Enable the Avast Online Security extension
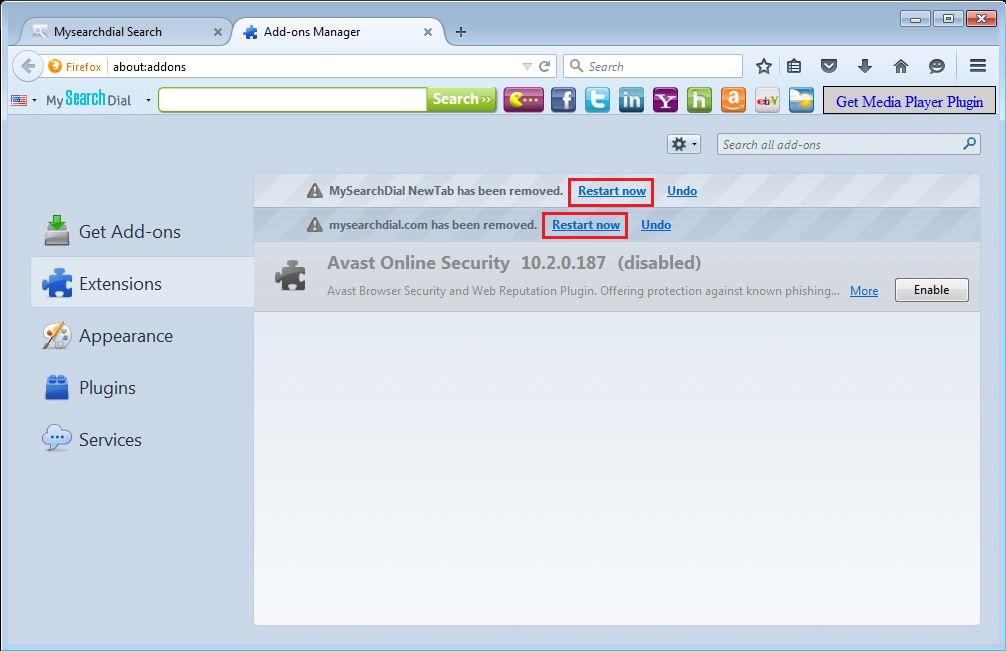Screen dimensions: 1006x651 tap(932, 290)
